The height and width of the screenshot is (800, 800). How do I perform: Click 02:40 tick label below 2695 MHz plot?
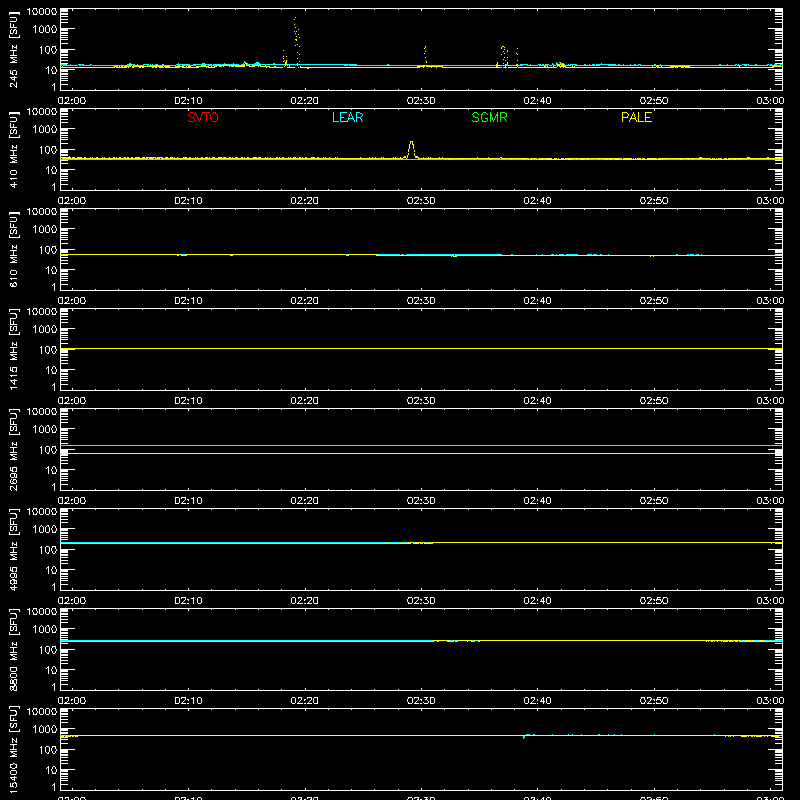(537, 501)
